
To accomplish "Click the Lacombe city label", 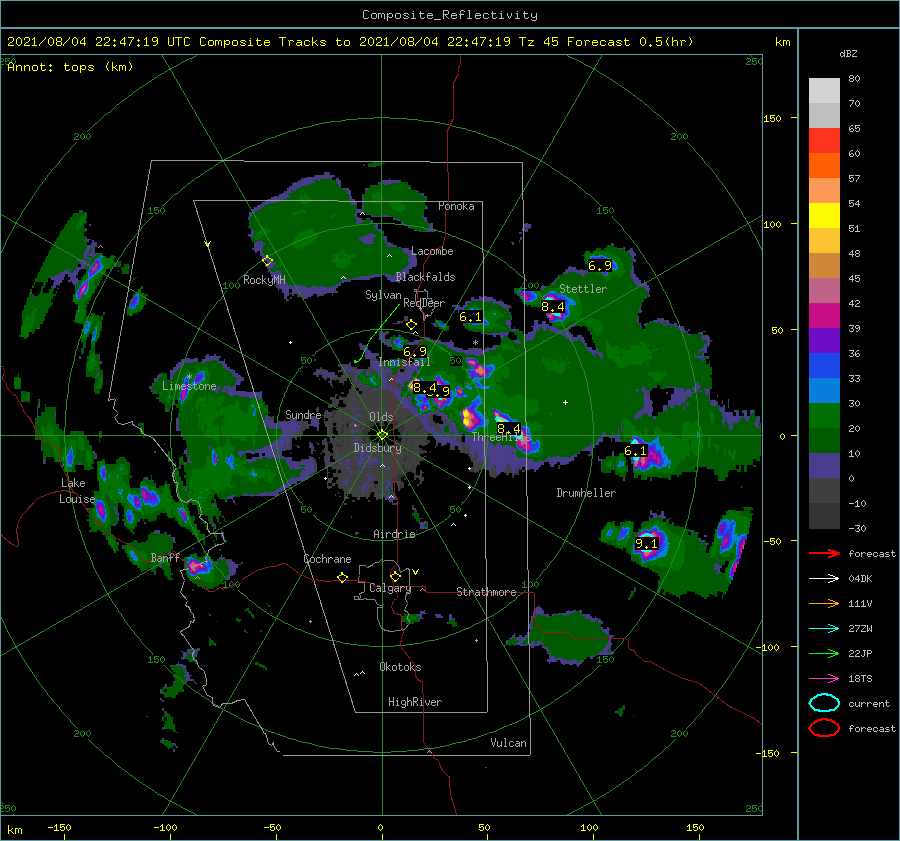I will 432,251.
